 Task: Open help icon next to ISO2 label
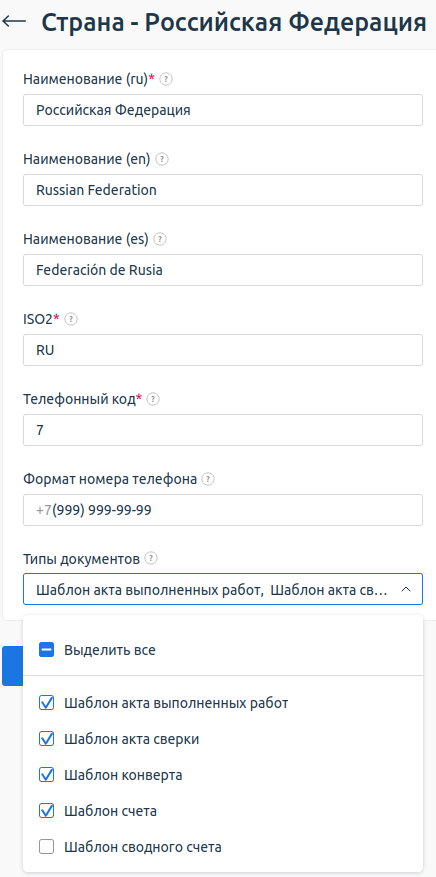[71, 319]
